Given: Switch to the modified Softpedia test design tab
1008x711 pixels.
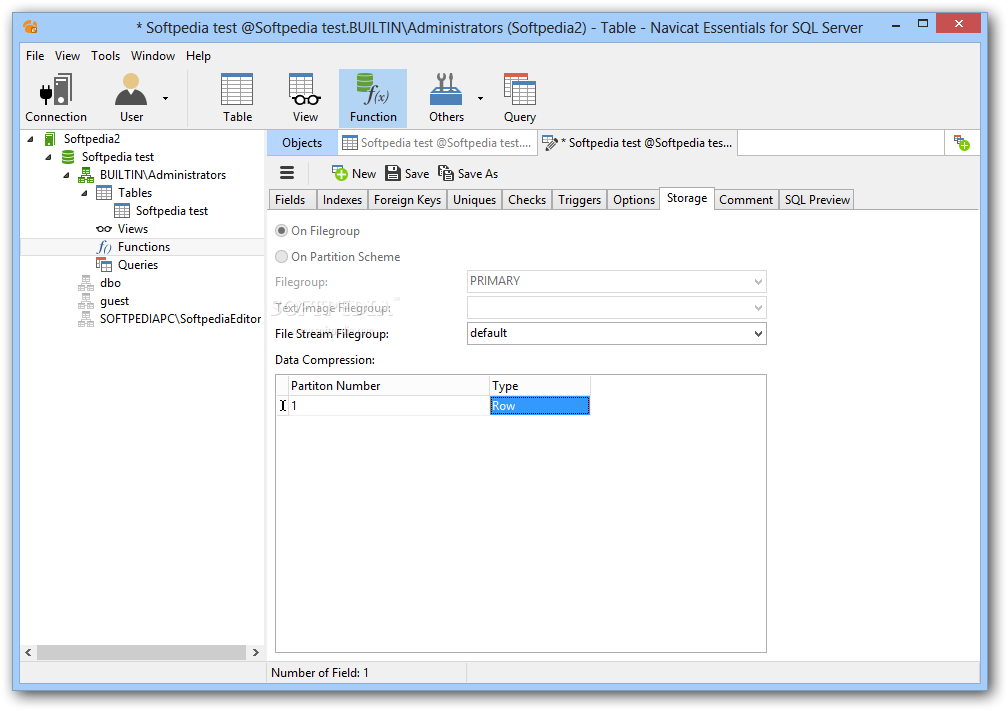Looking at the screenshot, I should click(637, 143).
